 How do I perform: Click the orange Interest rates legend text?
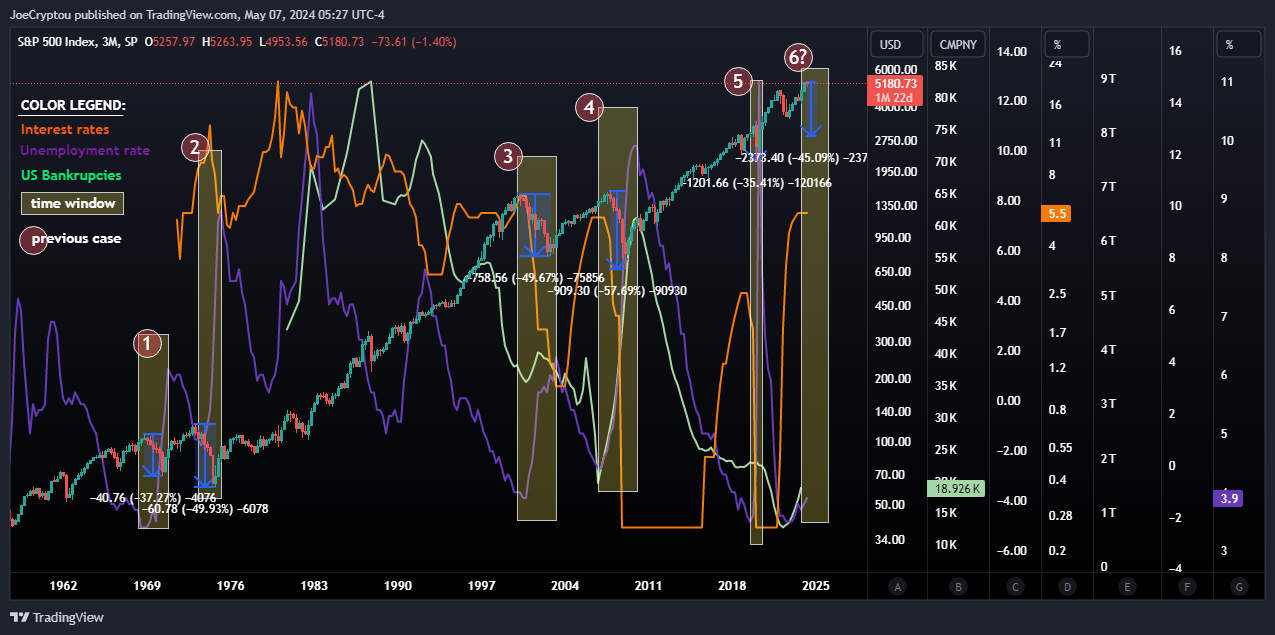pos(65,129)
